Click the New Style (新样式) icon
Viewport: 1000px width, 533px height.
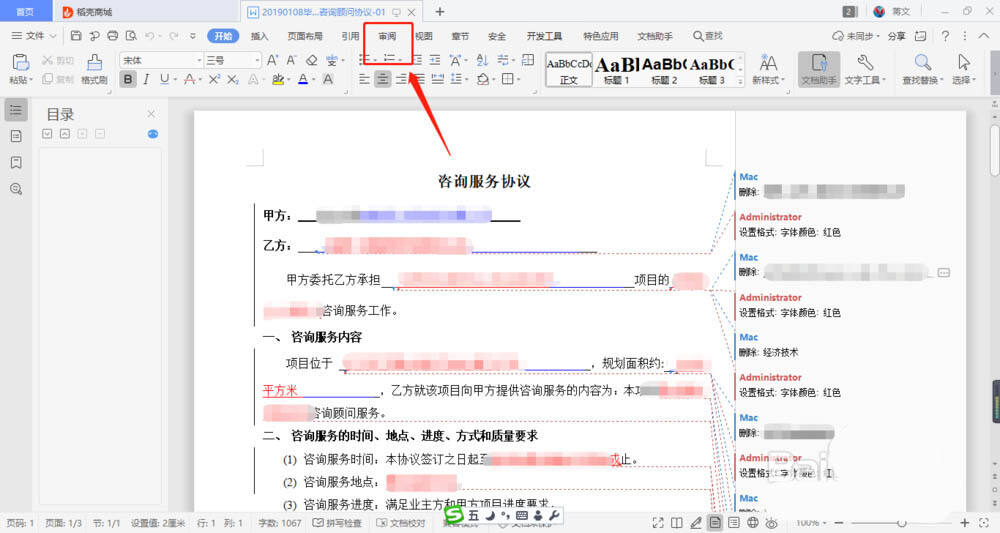click(x=768, y=62)
